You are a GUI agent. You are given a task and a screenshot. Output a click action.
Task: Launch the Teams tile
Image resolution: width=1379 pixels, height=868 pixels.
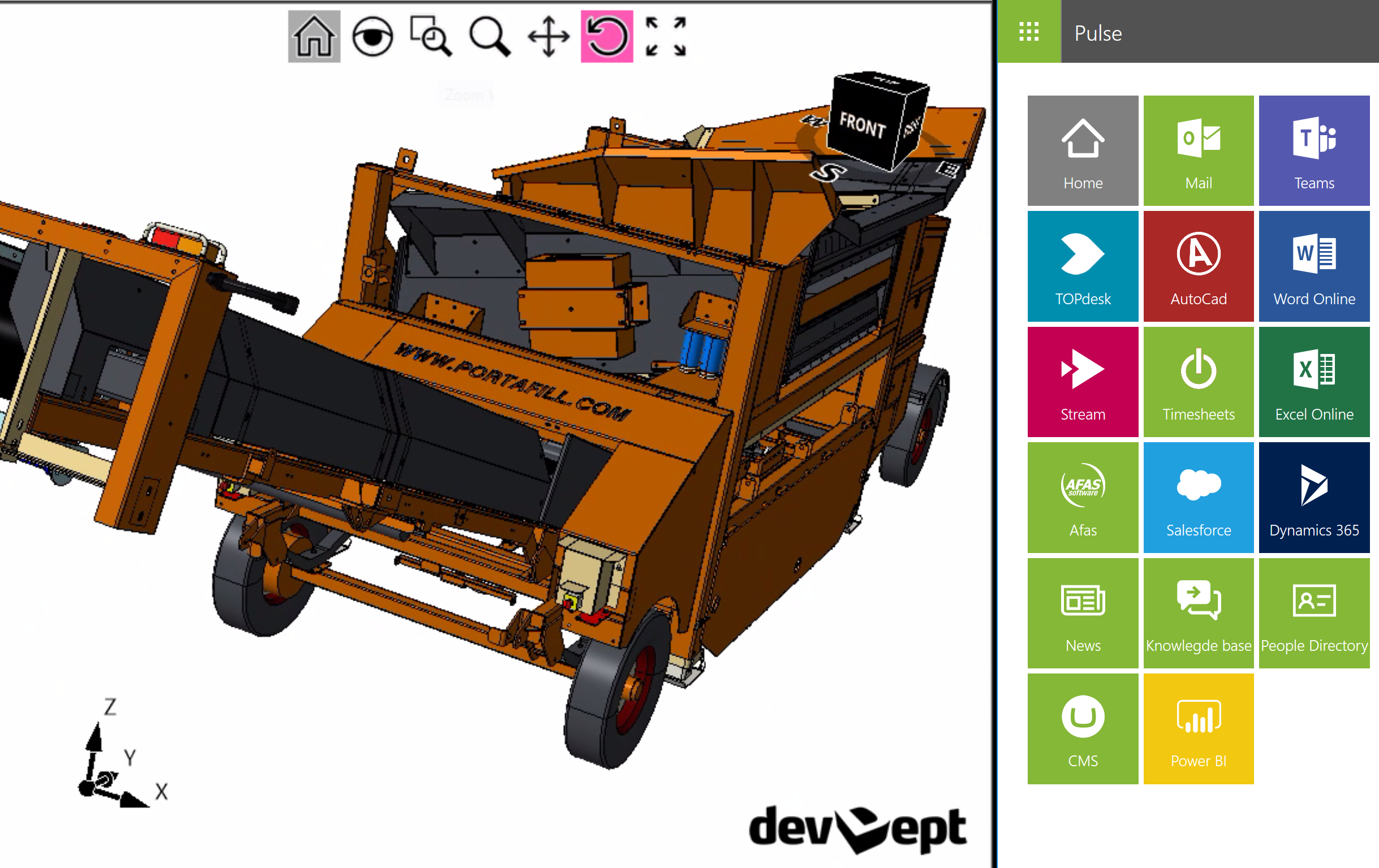click(x=1315, y=150)
